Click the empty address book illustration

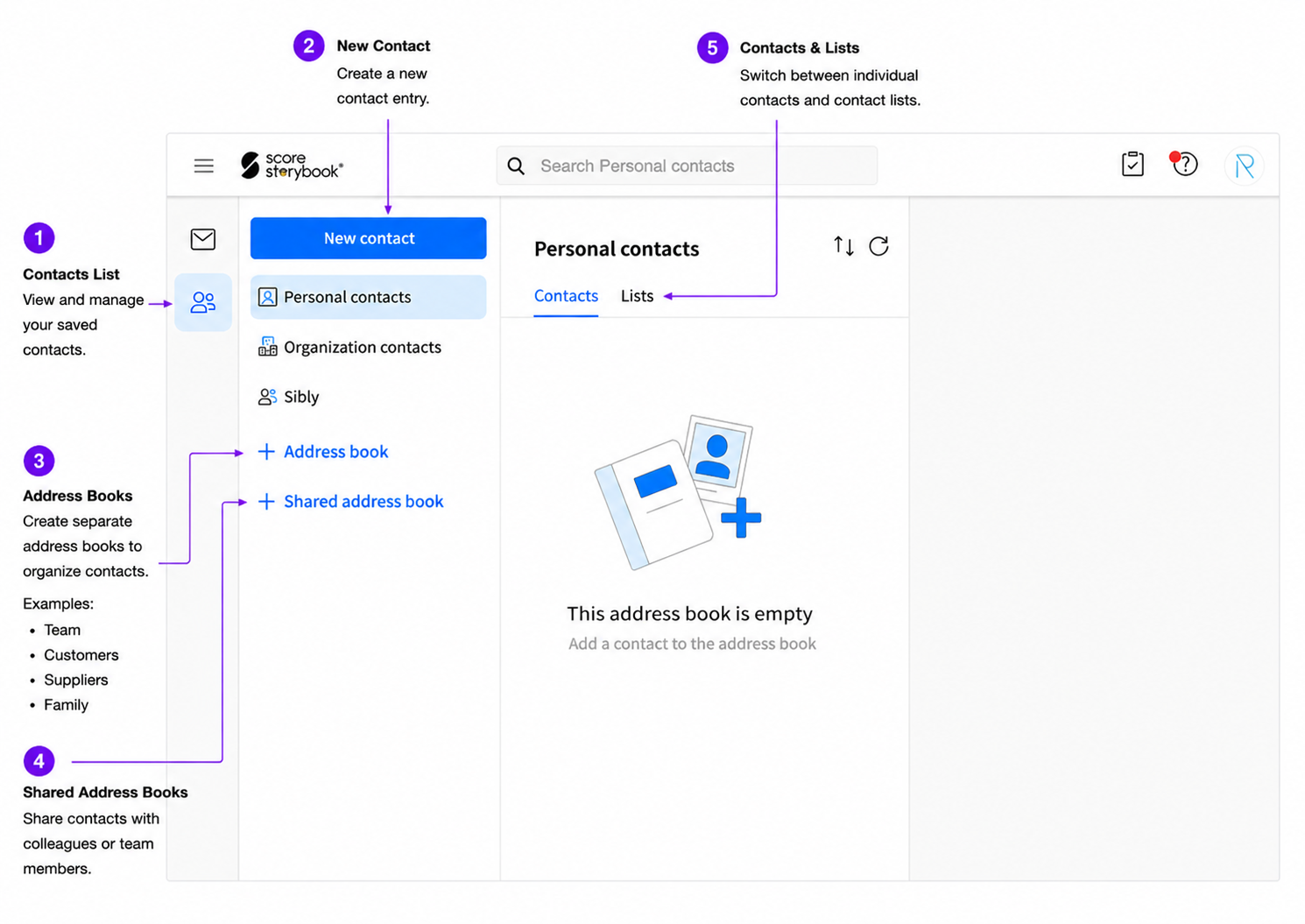(x=678, y=492)
